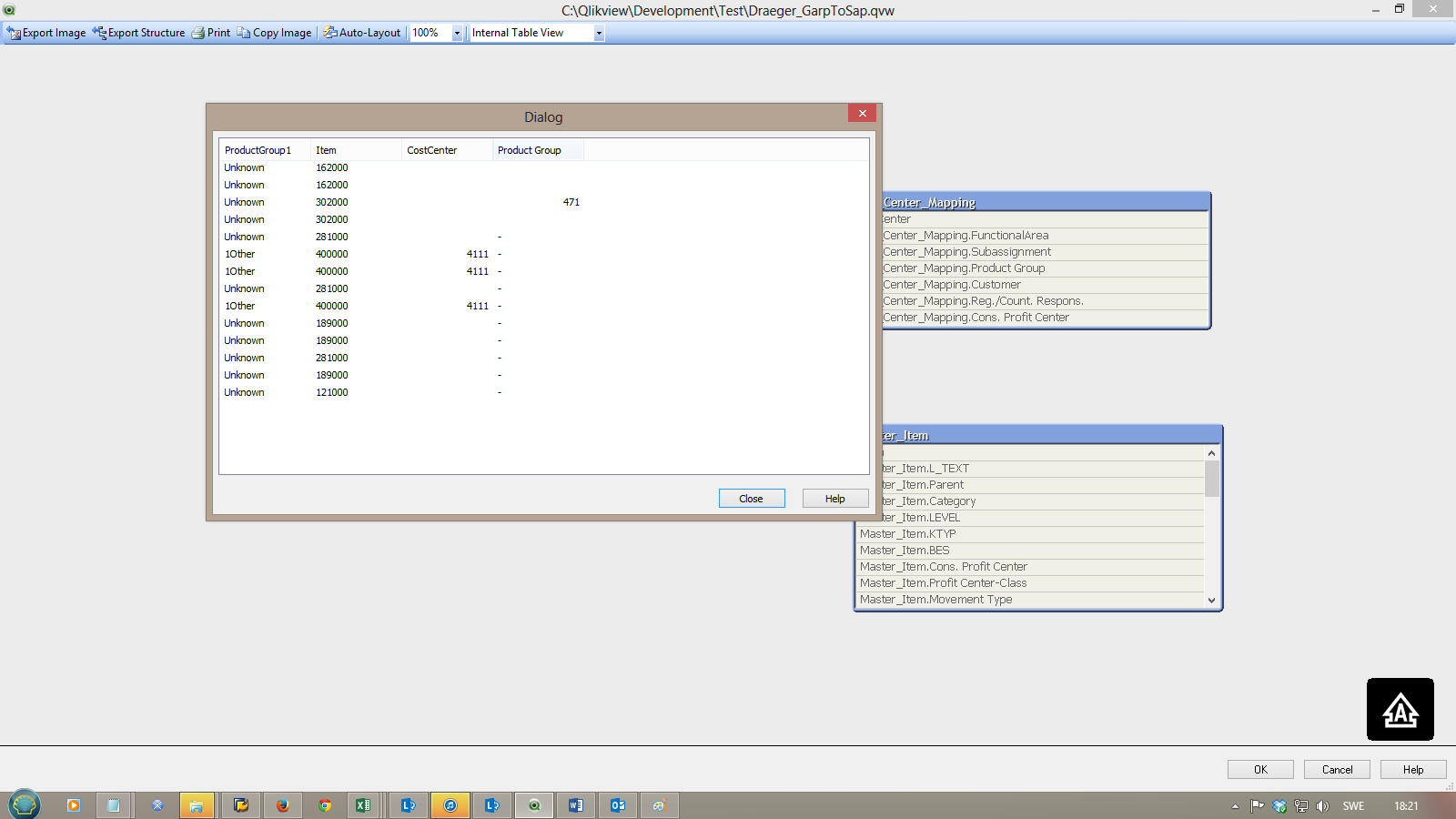Screen dimensions: 1456x819
Task: Click Export Structure in the toolbar
Action: tap(138, 33)
